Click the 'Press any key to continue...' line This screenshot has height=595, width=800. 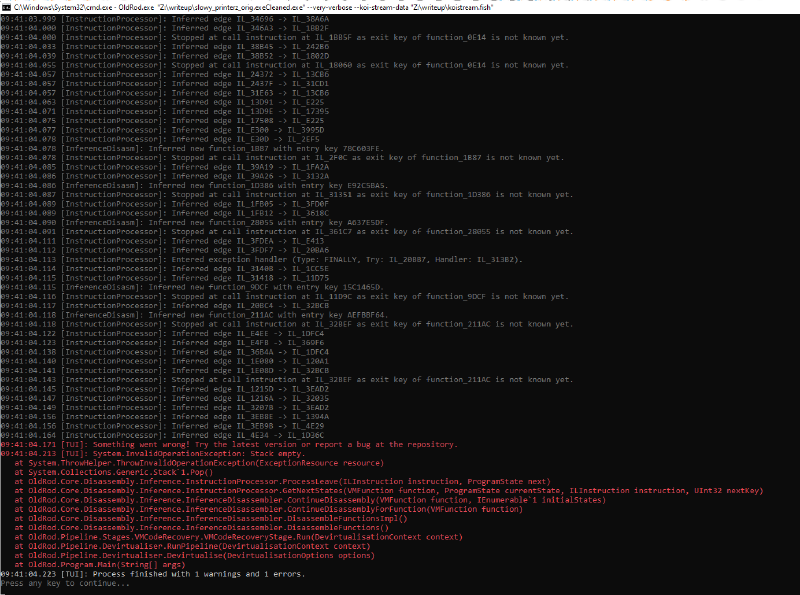click(60, 583)
